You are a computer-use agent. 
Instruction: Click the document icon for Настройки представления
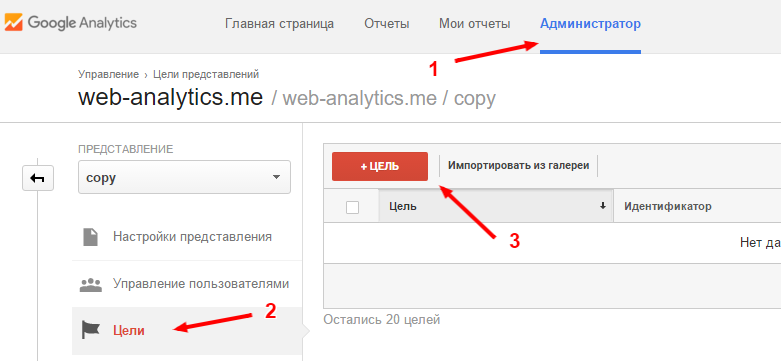[90, 237]
